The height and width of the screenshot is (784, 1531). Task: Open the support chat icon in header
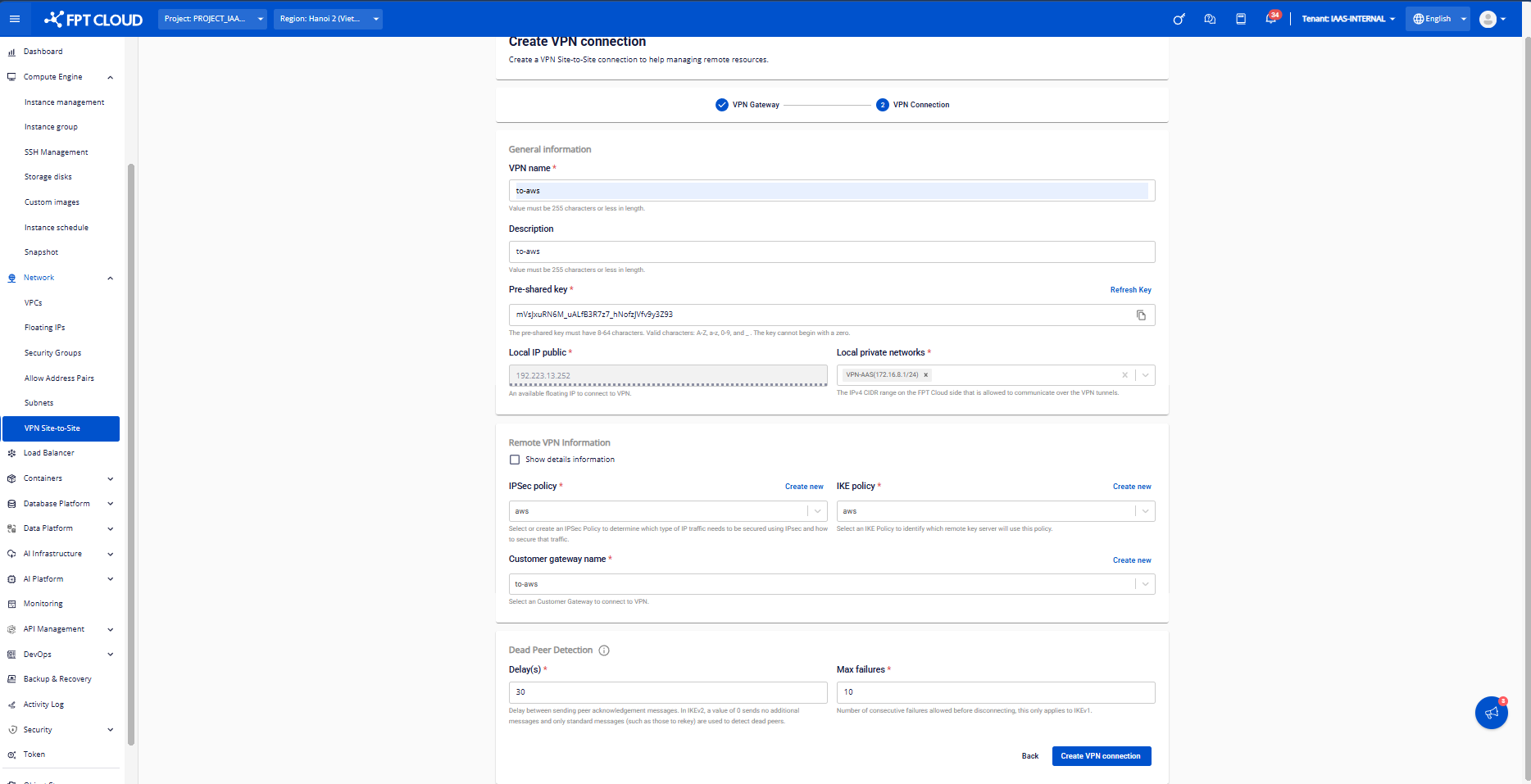click(1210, 19)
